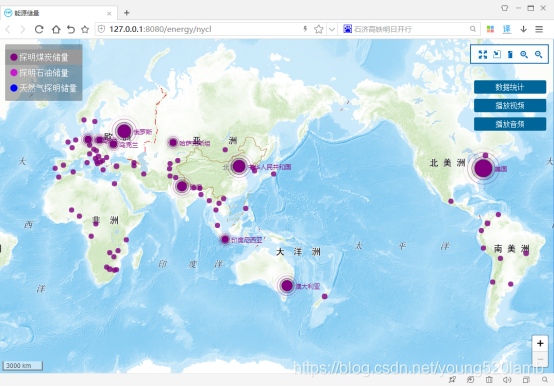
Task: Click the 乌克兰 coal reserve marker
Action: pos(113,144)
